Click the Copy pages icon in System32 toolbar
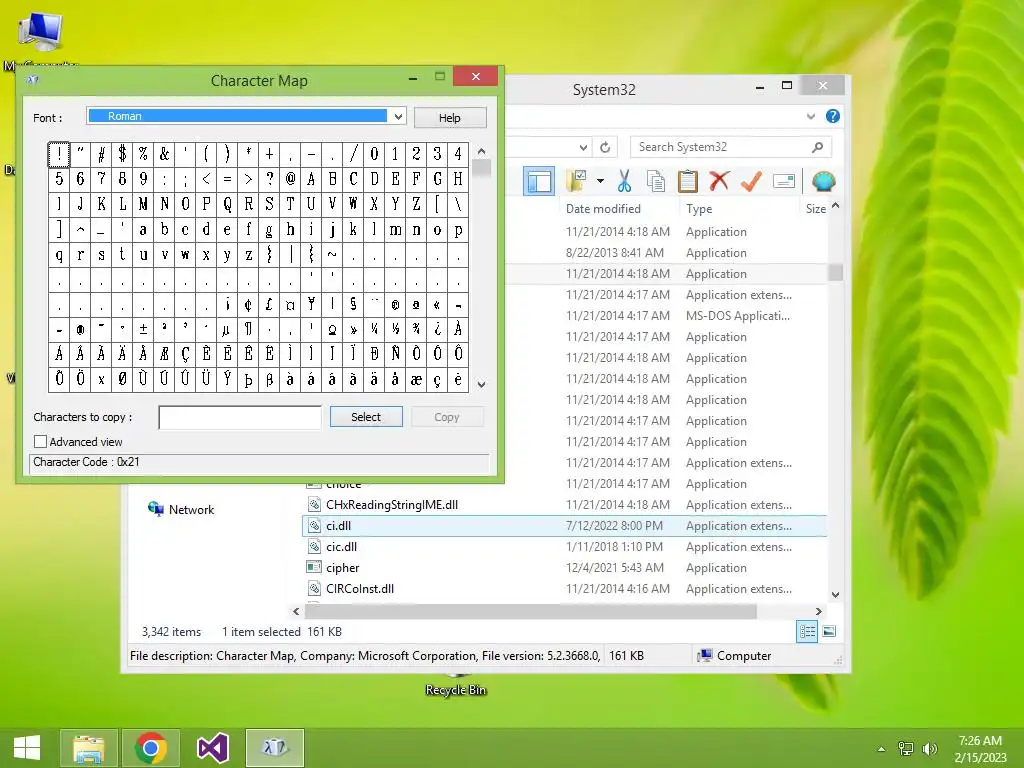The width and height of the screenshot is (1024, 768). coord(656,181)
